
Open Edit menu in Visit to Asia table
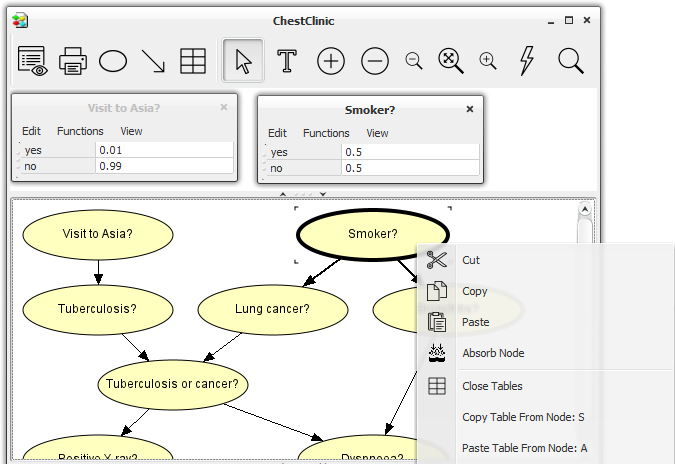tap(31, 131)
